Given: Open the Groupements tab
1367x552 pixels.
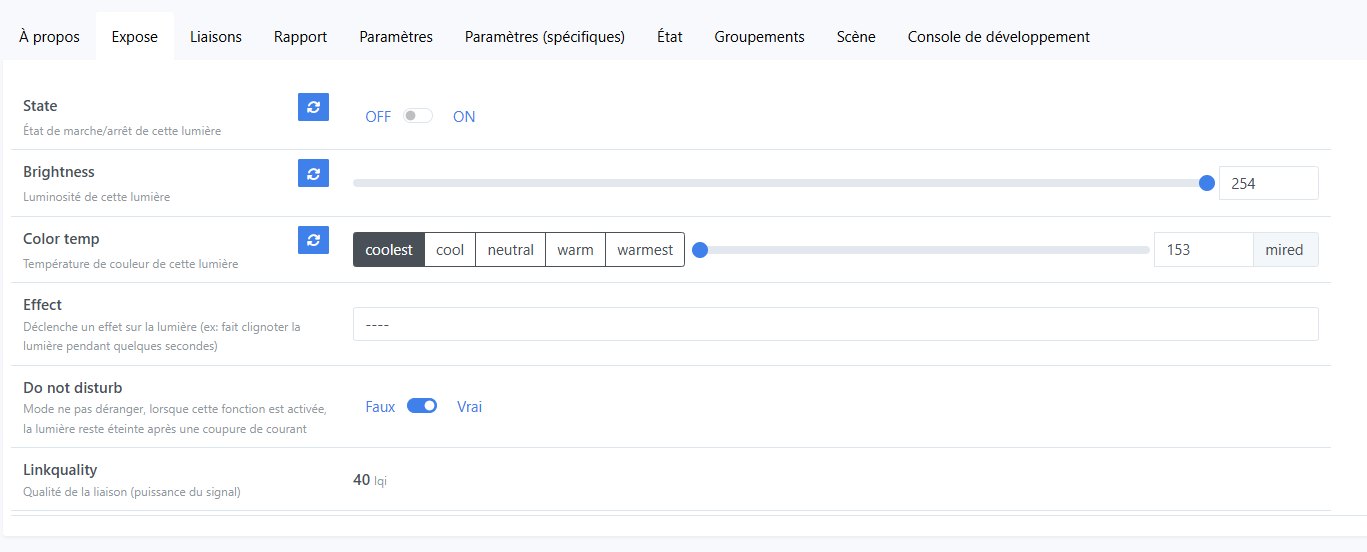Looking at the screenshot, I should [x=760, y=37].
